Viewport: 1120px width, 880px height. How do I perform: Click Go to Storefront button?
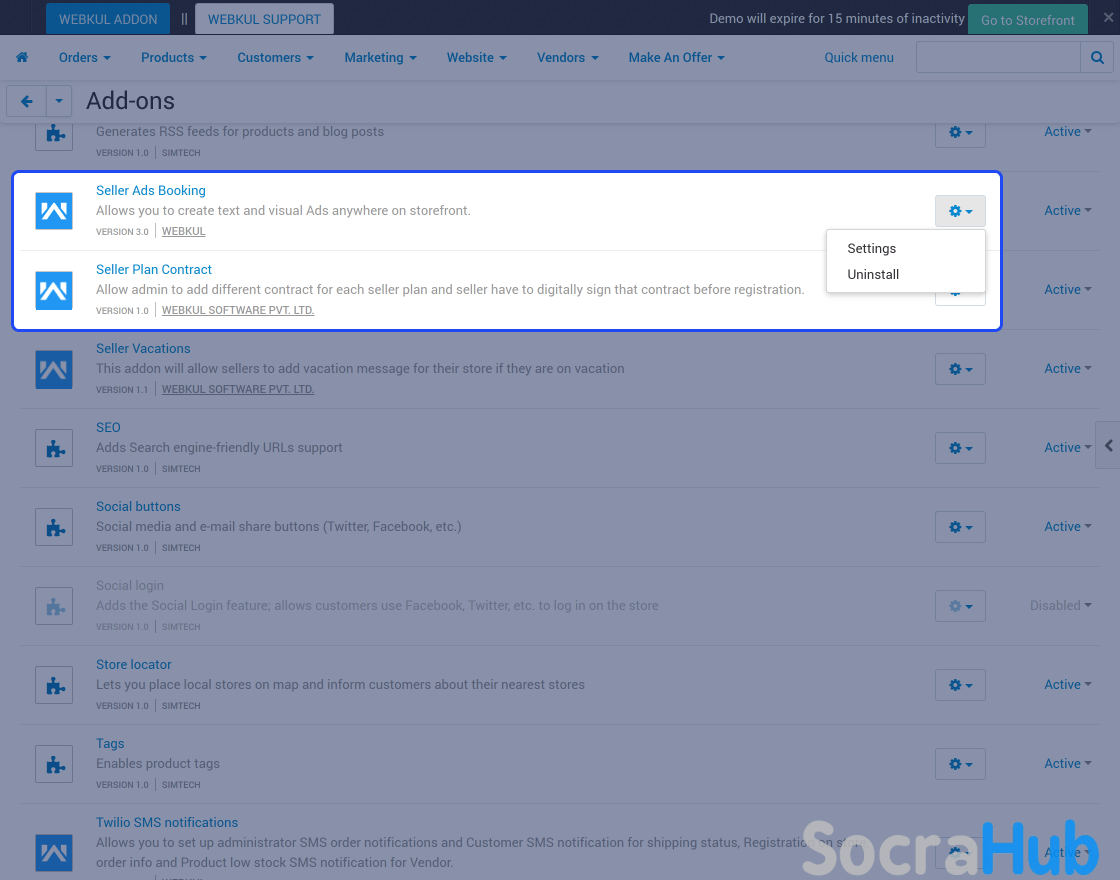(1027, 19)
